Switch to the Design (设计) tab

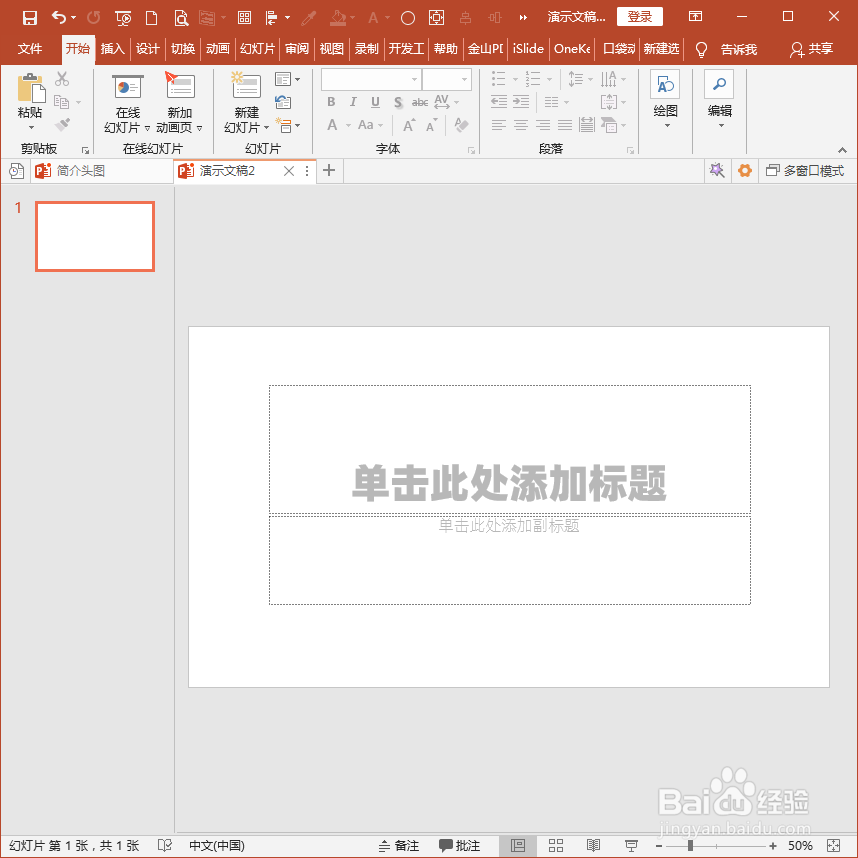pos(147,49)
